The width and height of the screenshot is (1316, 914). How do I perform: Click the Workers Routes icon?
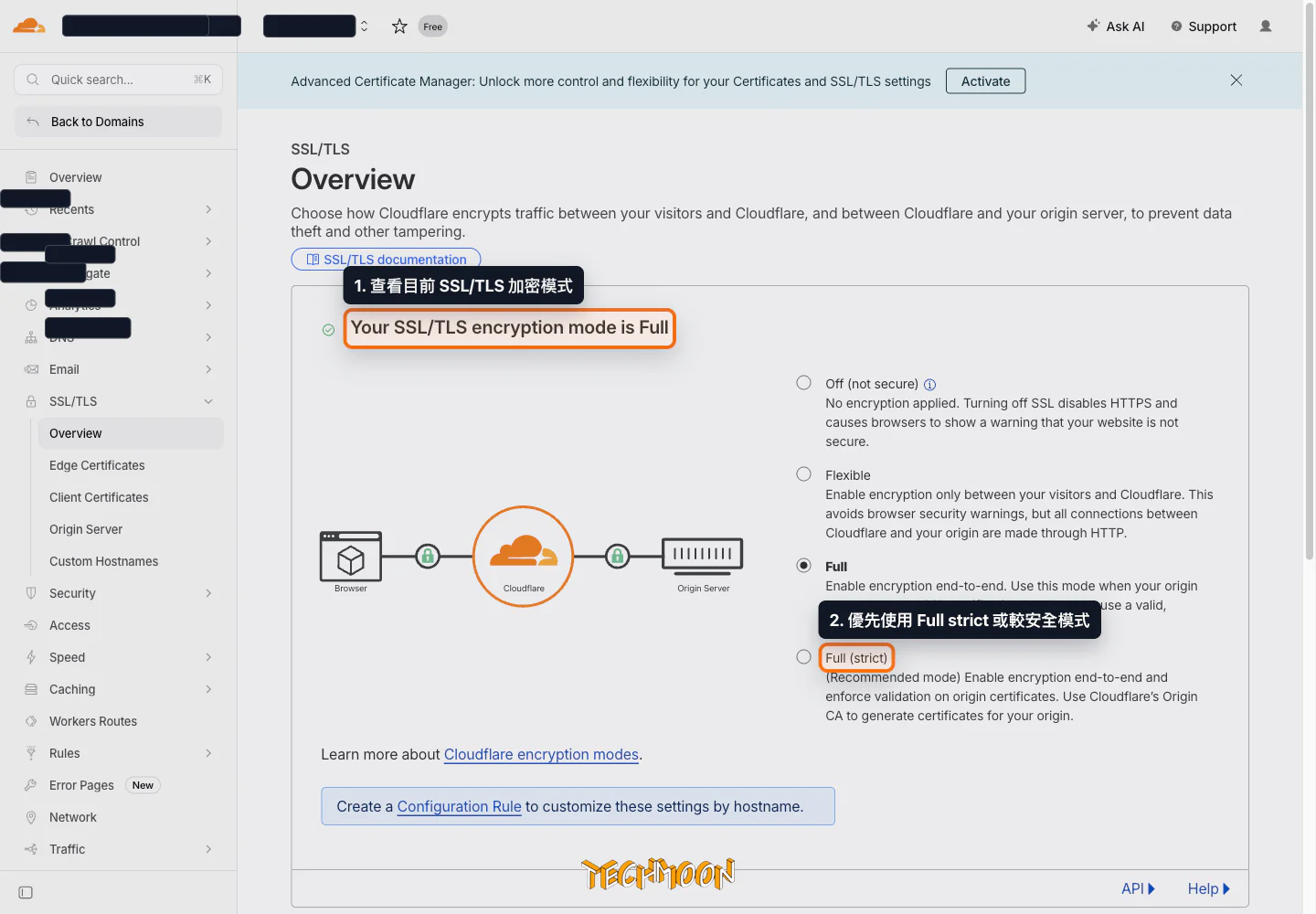click(31, 721)
